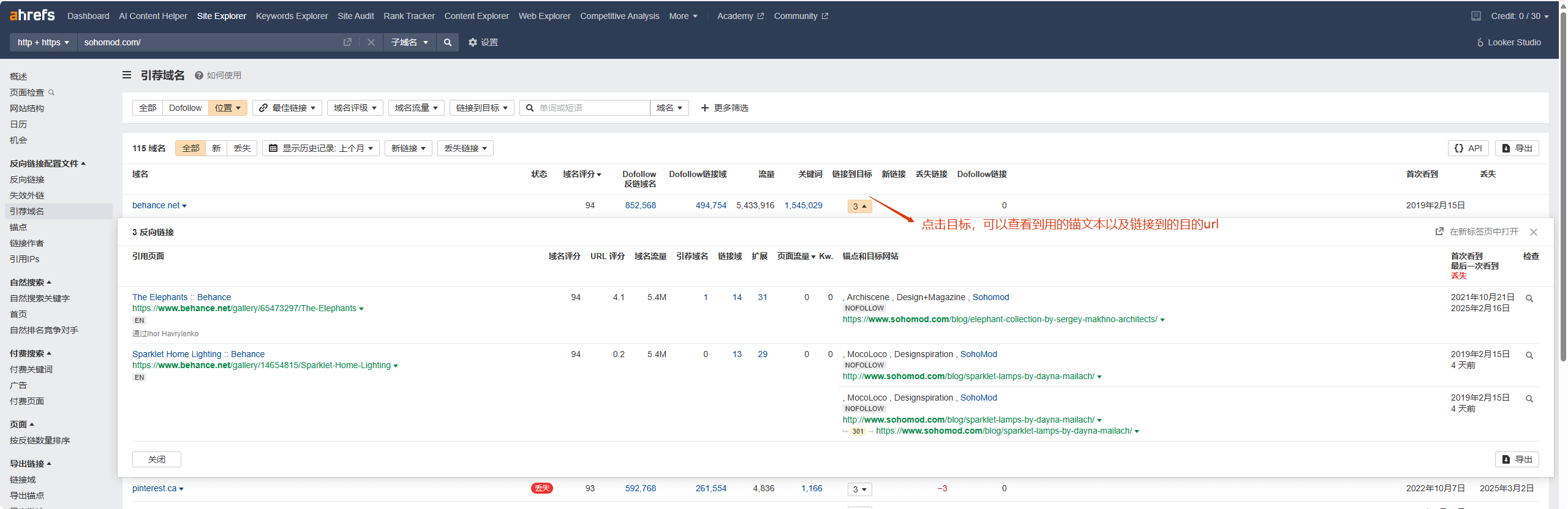The height and width of the screenshot is (509, 1568).
Task: Switch domains list to the 丢失 filter
Action: (x=242, y=148)
